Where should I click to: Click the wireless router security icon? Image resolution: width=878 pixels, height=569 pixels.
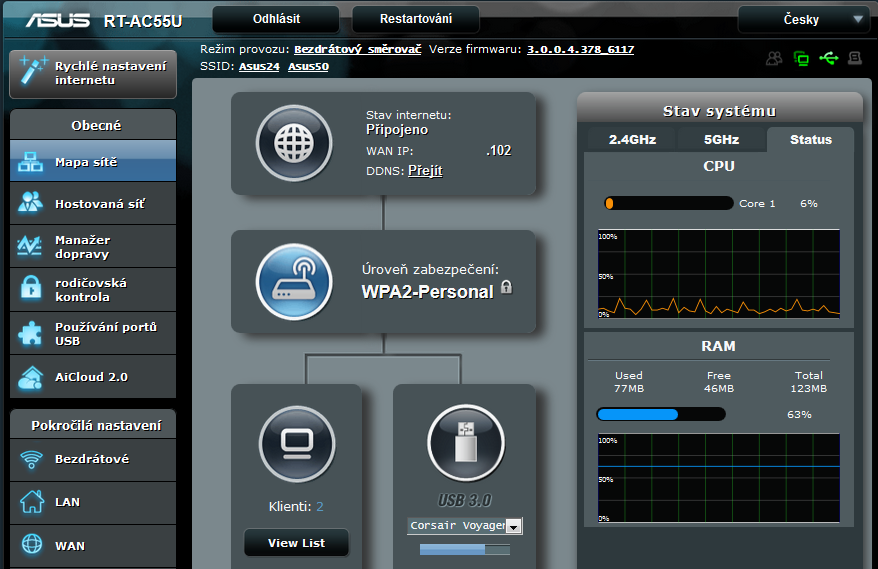pos(293,281)
